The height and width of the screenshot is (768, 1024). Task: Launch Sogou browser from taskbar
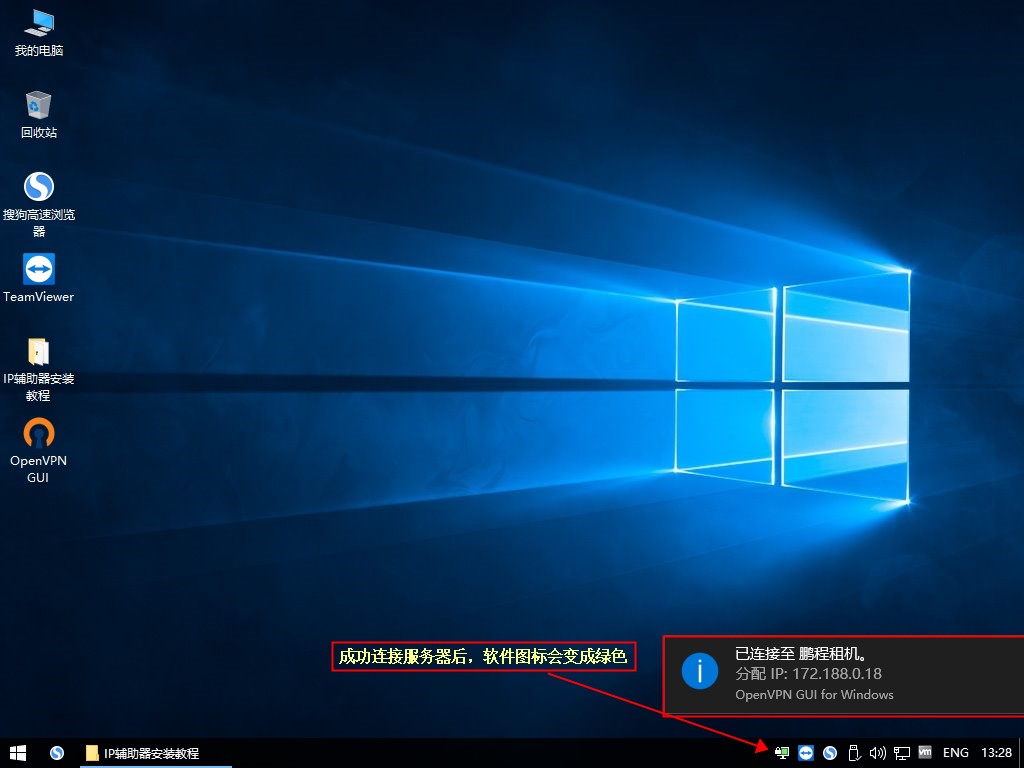pyautogui.click(x=57, y=753)
